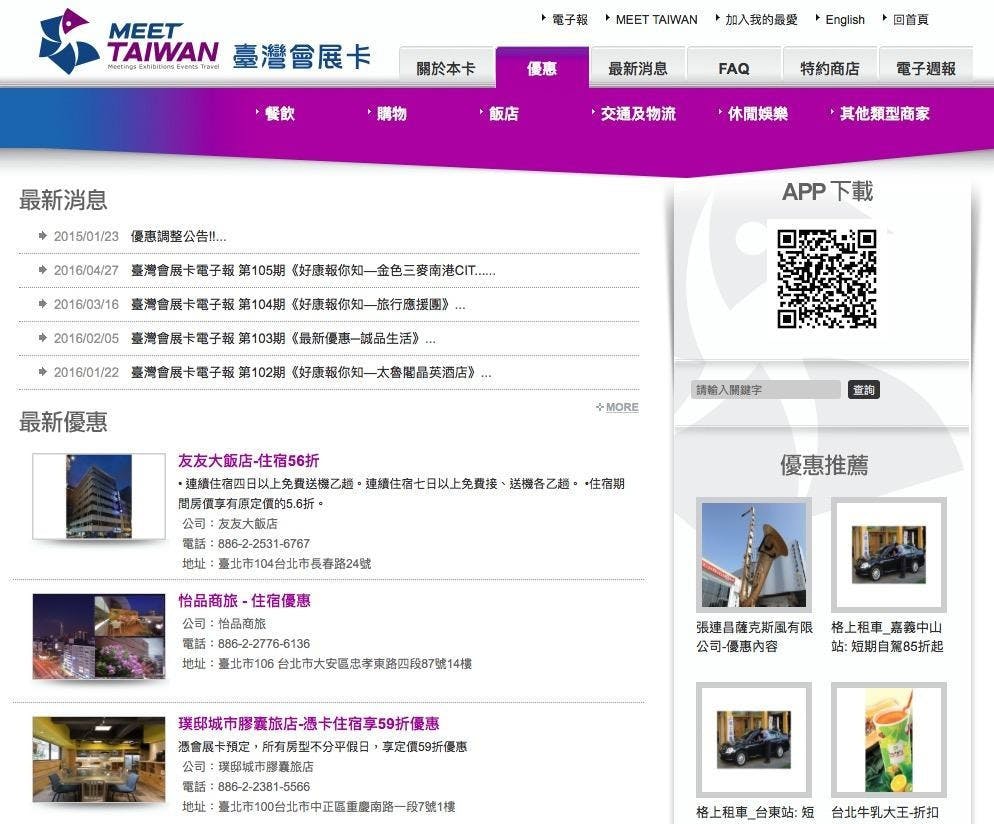
Task: Choose the 餐飲 category
Action: point(280,113)
